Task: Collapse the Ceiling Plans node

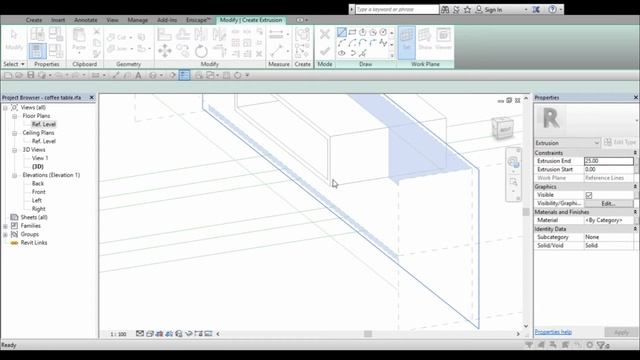Action: [x=15, y=133]
